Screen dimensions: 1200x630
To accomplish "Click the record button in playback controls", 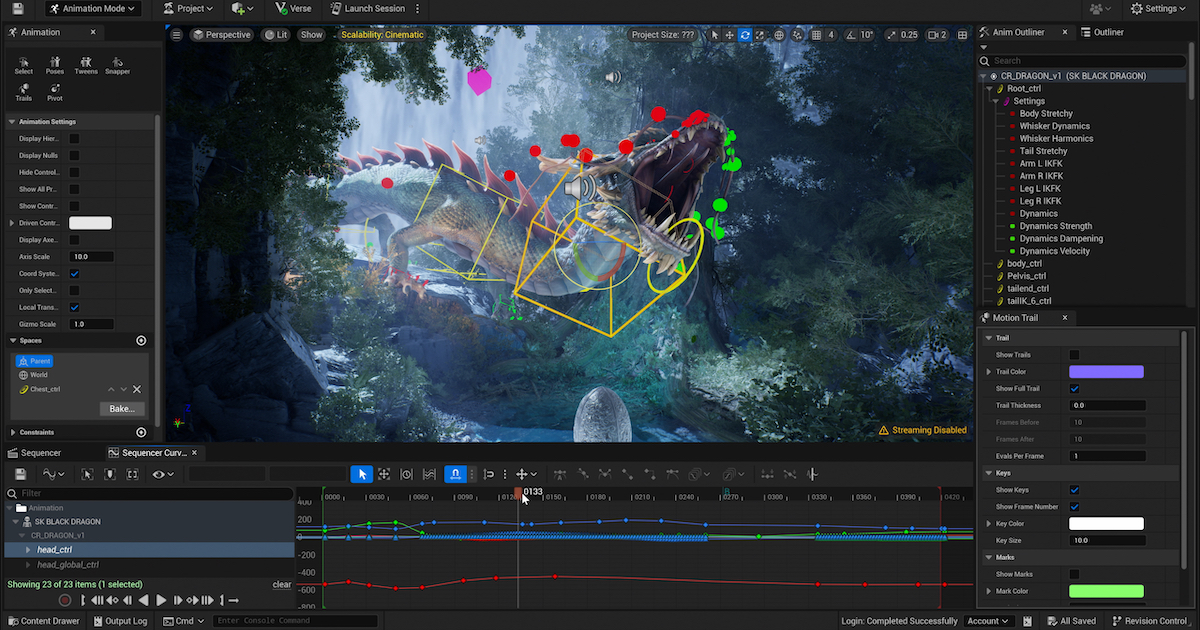I will tap(64, 600).
